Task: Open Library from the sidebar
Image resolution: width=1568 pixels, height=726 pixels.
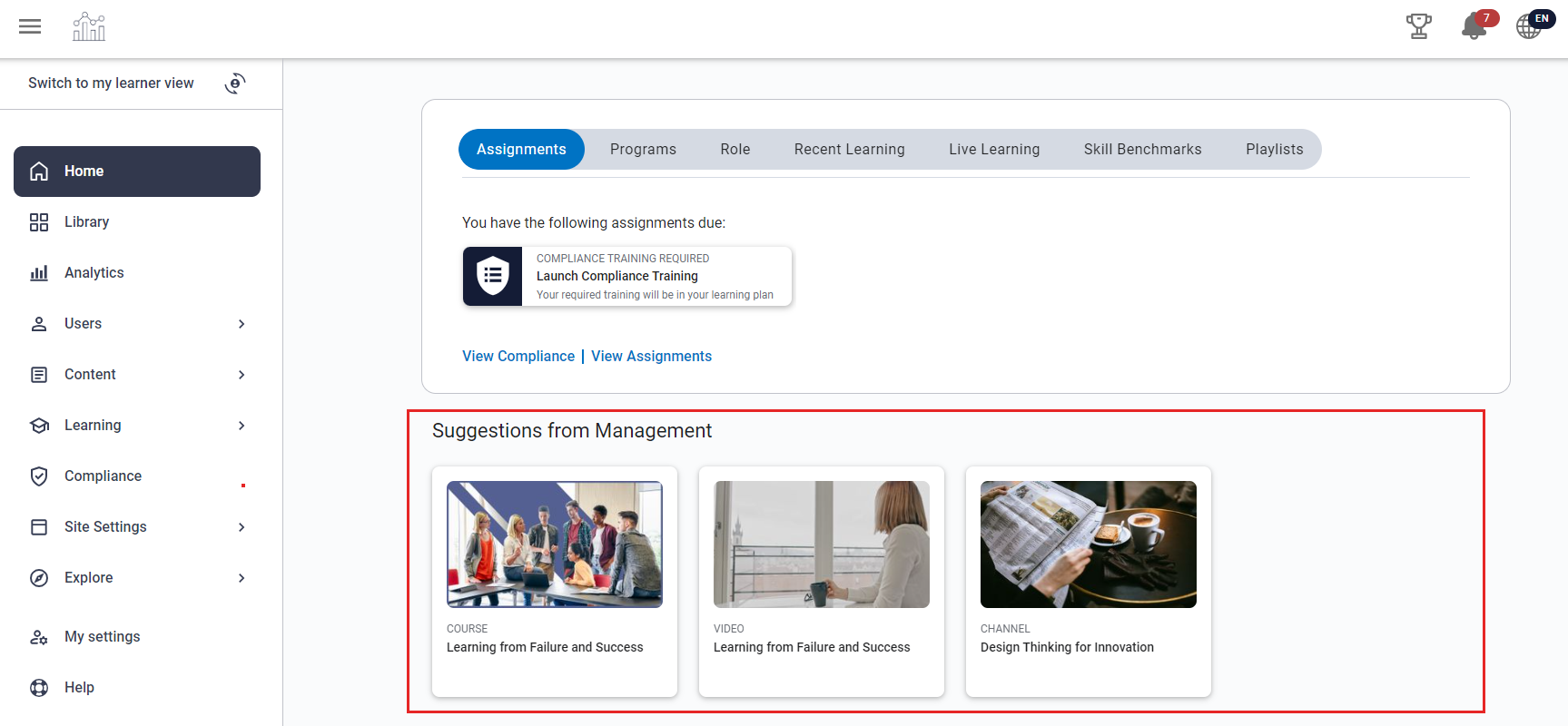Action: click(86, 222)
